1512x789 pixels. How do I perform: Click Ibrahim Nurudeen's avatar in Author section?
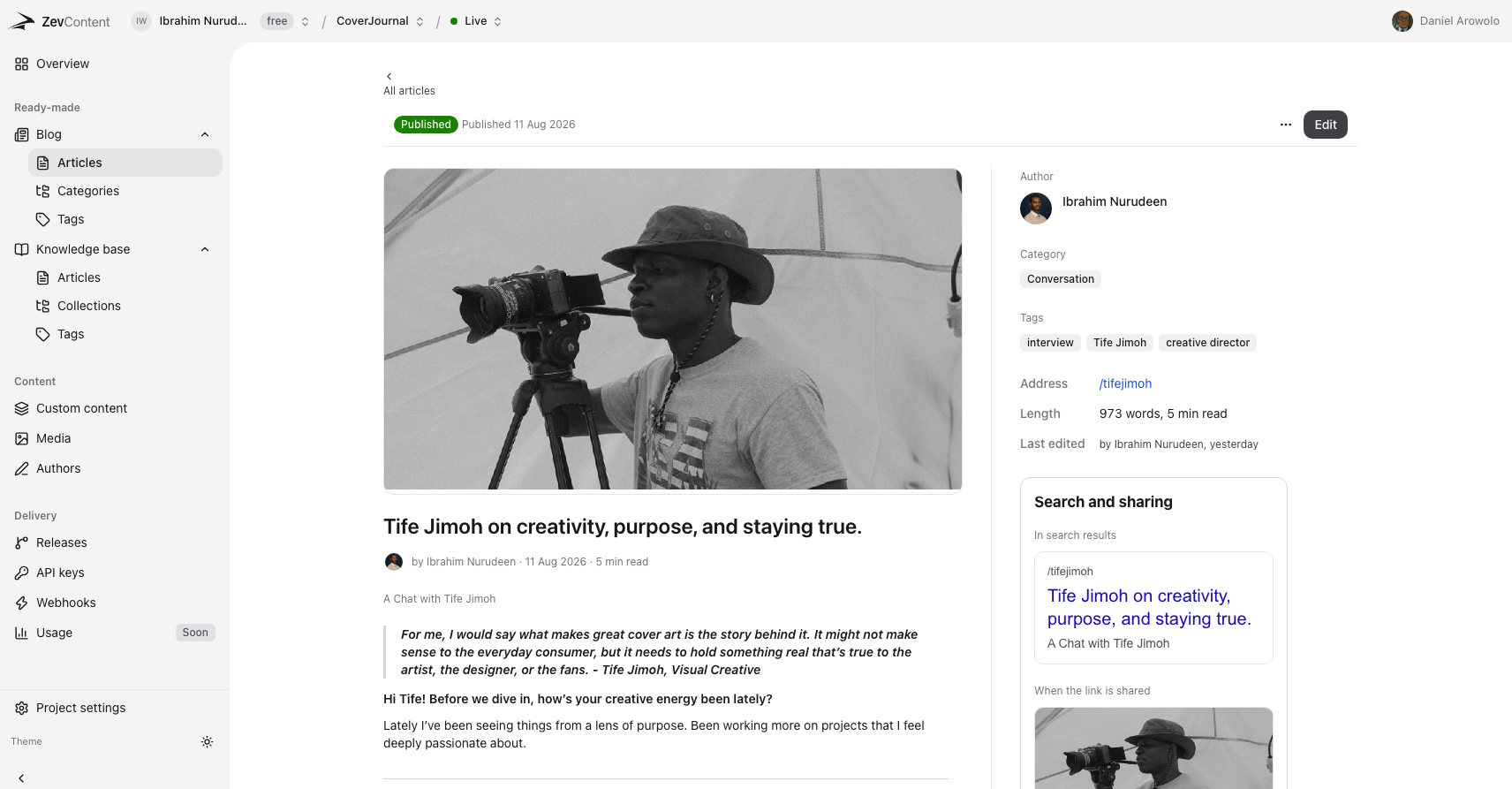pyautogui.click(x=1036, y=209)
